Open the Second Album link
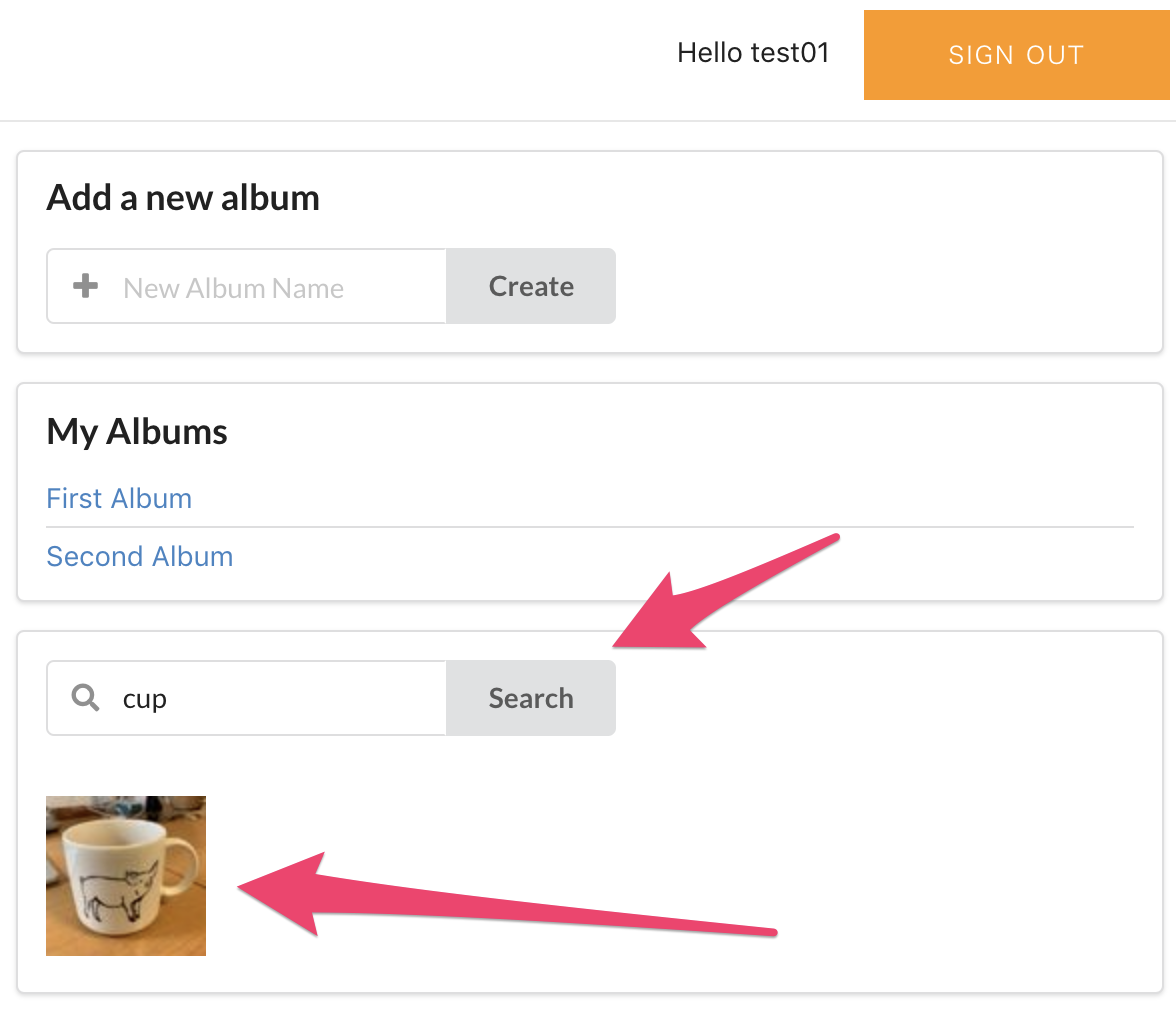The width and height of the screenshot is (1176, 1022). [140, 556]
